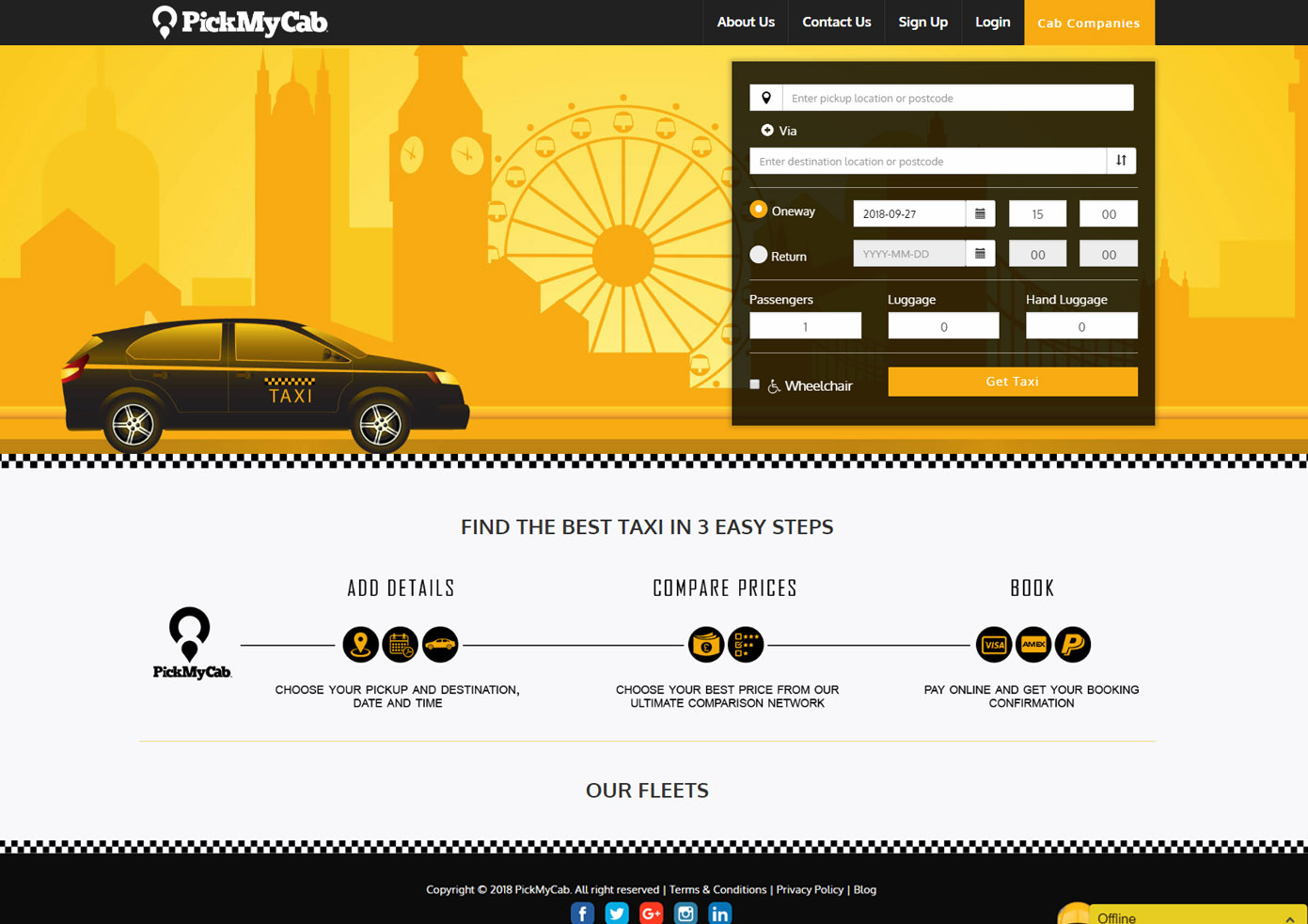Click 'FIND THE BEST TAXI IN 3 EASY STEPS'
1308x924 pixels.
point(647,527)
